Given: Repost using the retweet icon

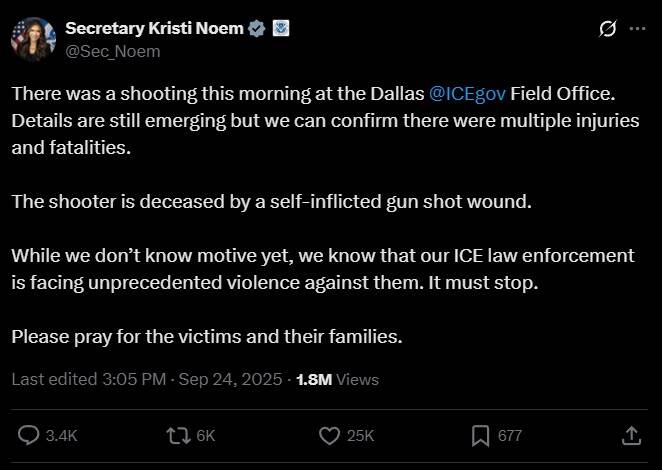Looking at the screenshot, I should pos(179,436).
